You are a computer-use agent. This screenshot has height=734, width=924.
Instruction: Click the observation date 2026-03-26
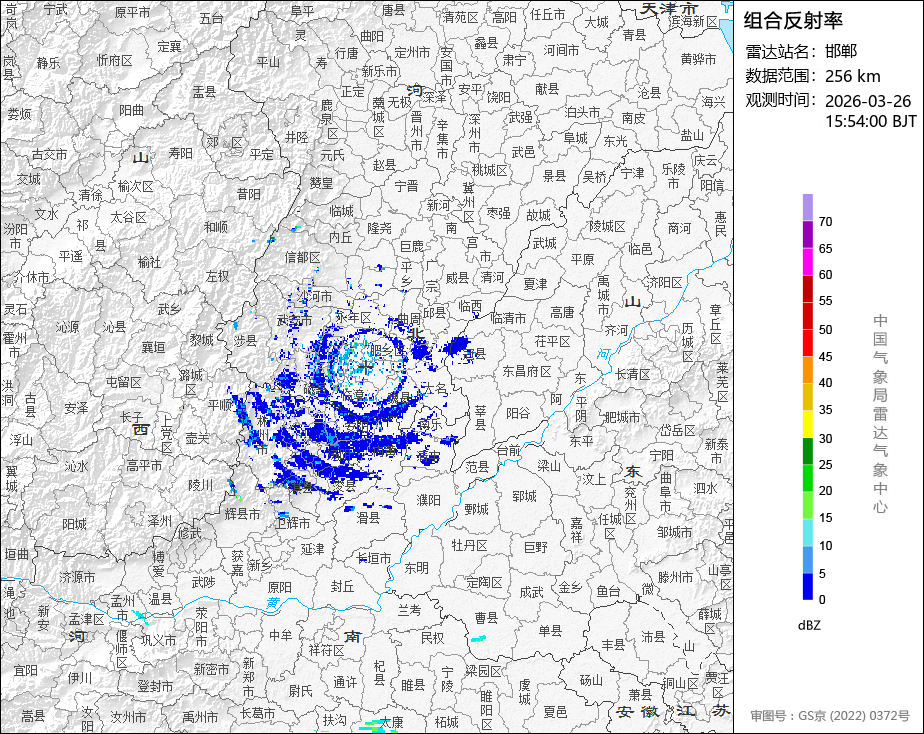868,101
